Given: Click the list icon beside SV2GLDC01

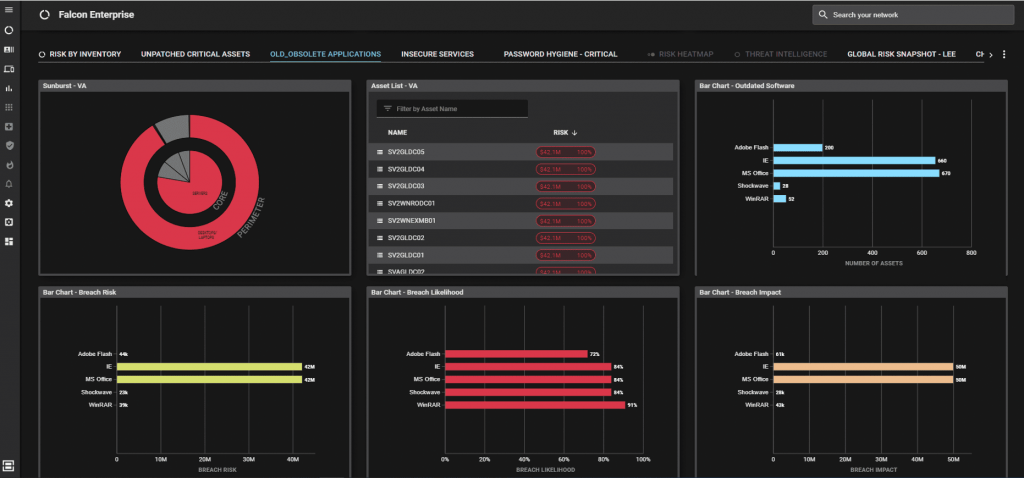Looking at the screenshot, I should click(x=379, y=255).
